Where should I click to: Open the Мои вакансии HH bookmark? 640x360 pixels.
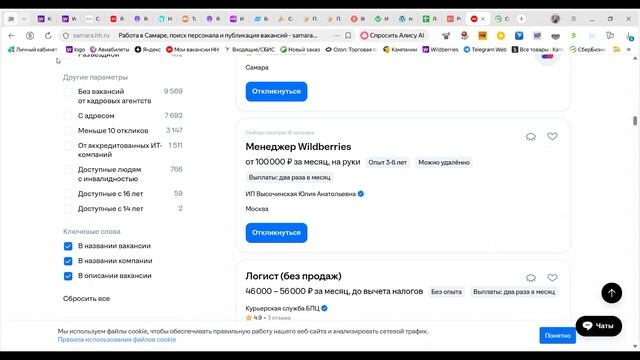click(193, 49)
